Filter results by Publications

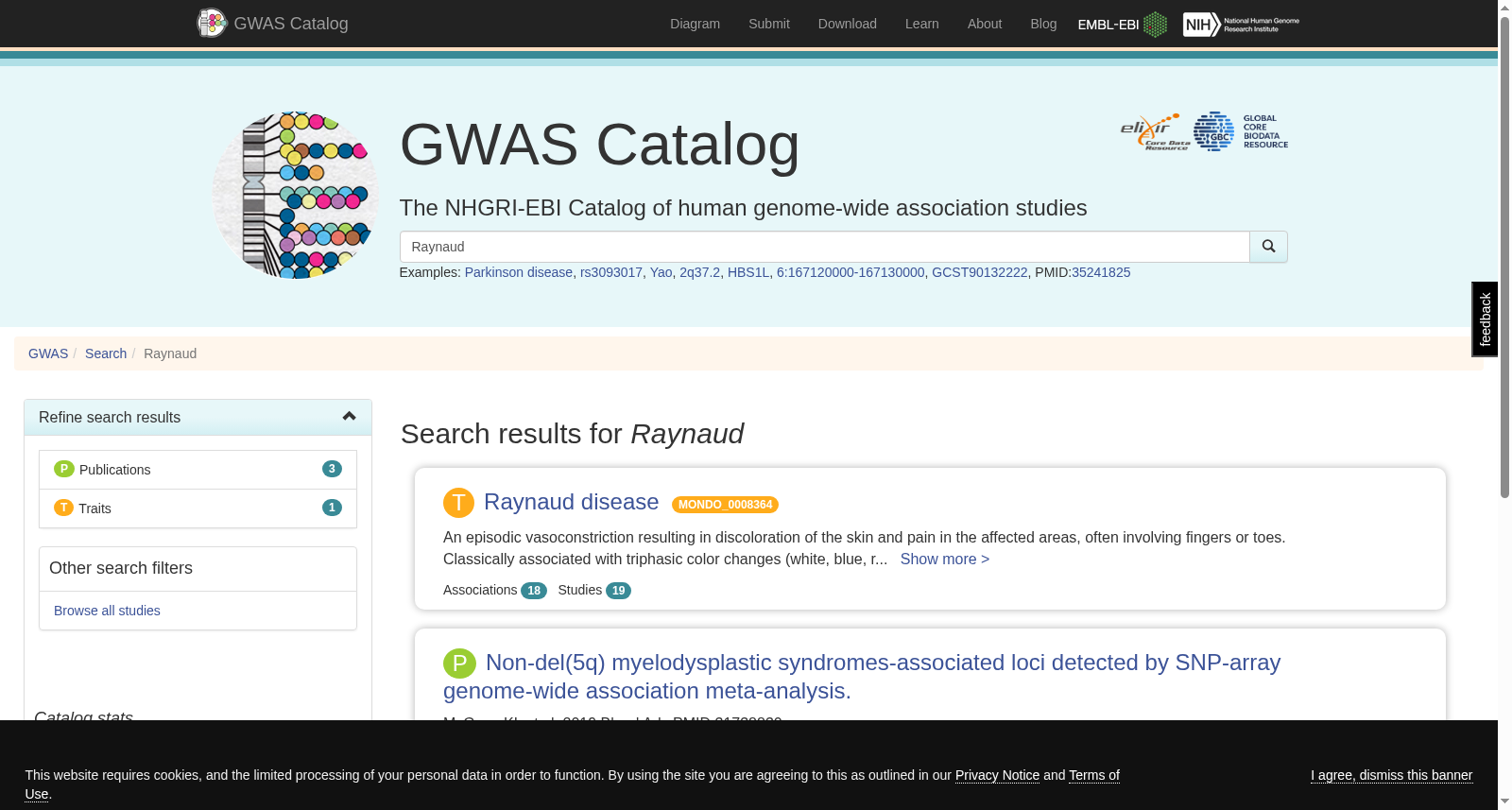198,470
